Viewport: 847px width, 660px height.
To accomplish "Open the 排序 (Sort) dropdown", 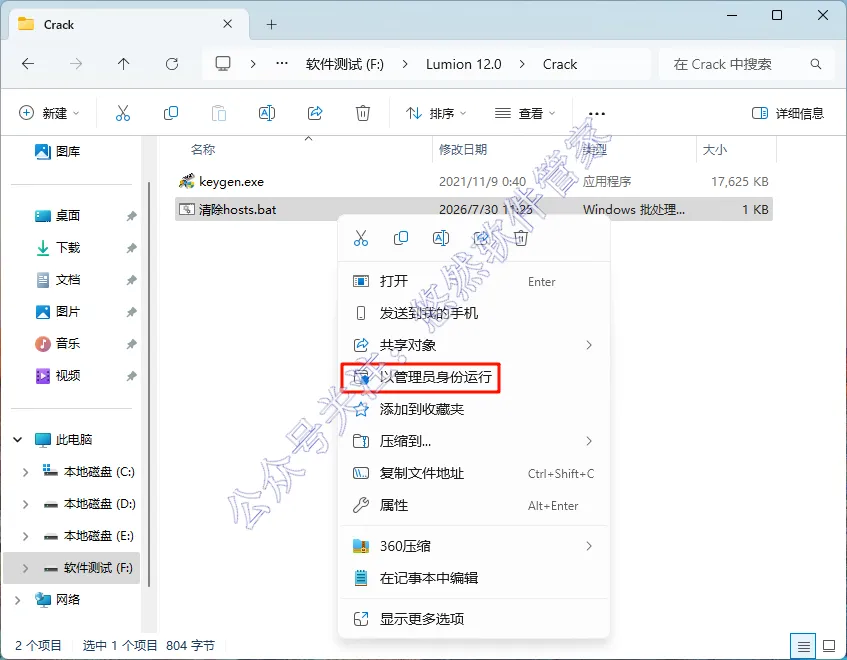I will point(436,113).
